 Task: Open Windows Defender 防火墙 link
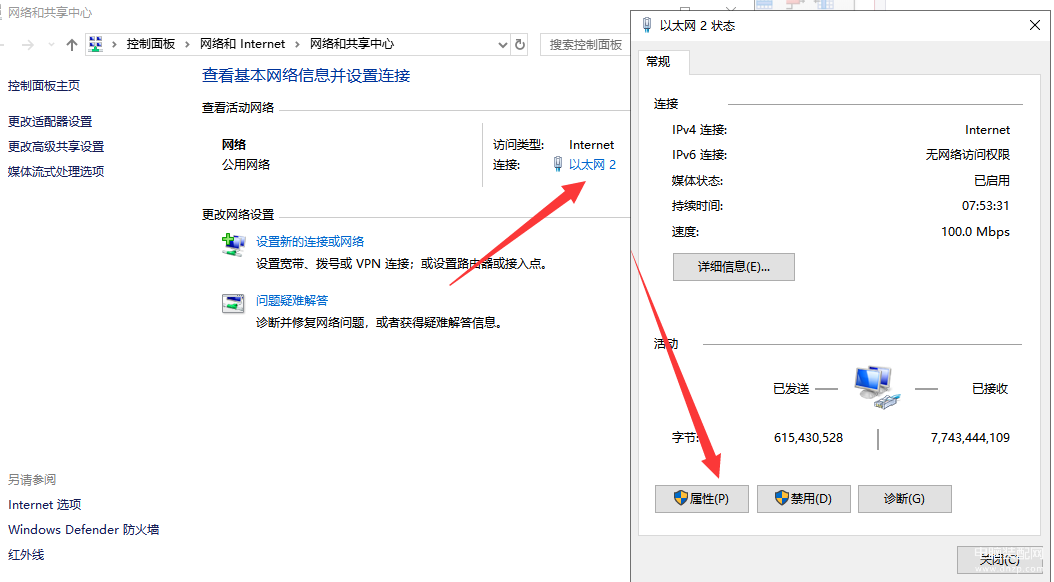(x=83, y=530)
